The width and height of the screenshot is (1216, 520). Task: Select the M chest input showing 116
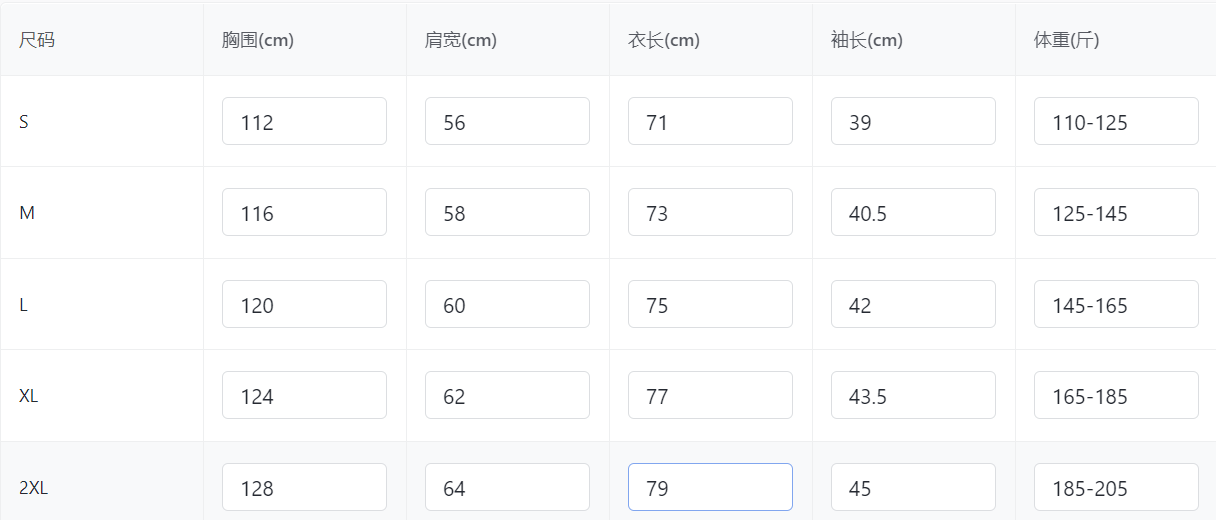[304, 212]
